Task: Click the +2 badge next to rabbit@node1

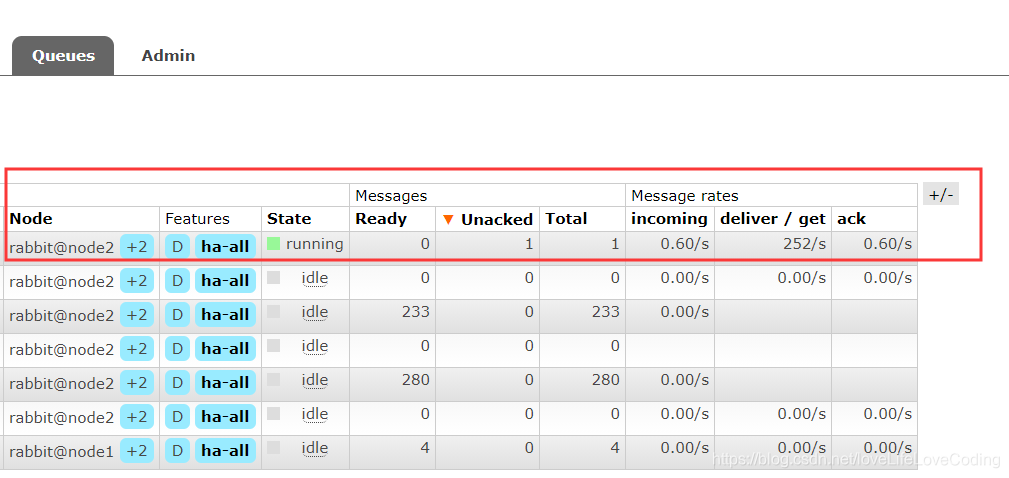Action: click(136, 451)
